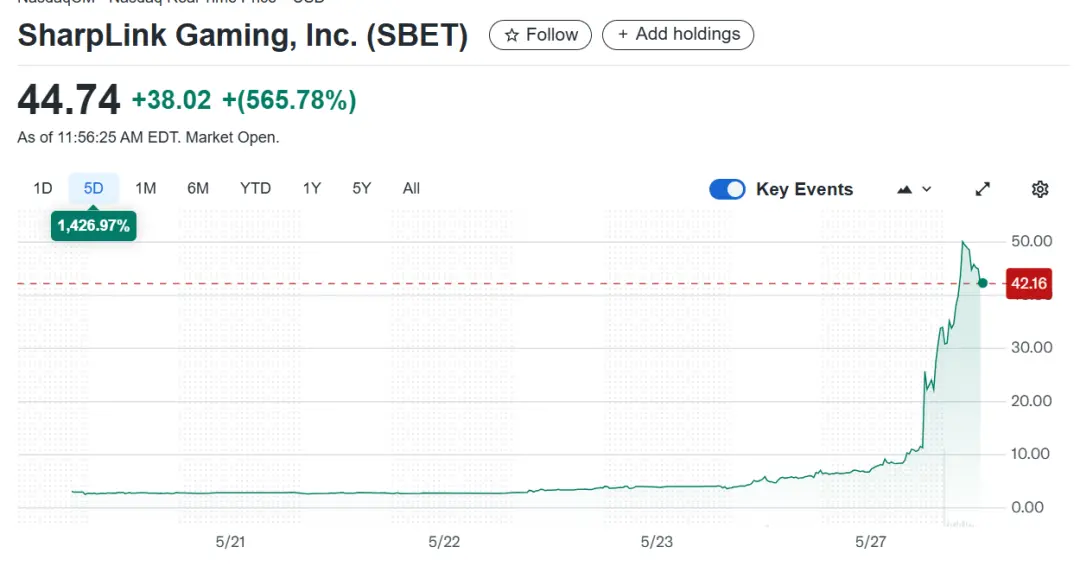Select the 5D time range
Viewport: 1080px width, 566px height.
pos(94,188)
